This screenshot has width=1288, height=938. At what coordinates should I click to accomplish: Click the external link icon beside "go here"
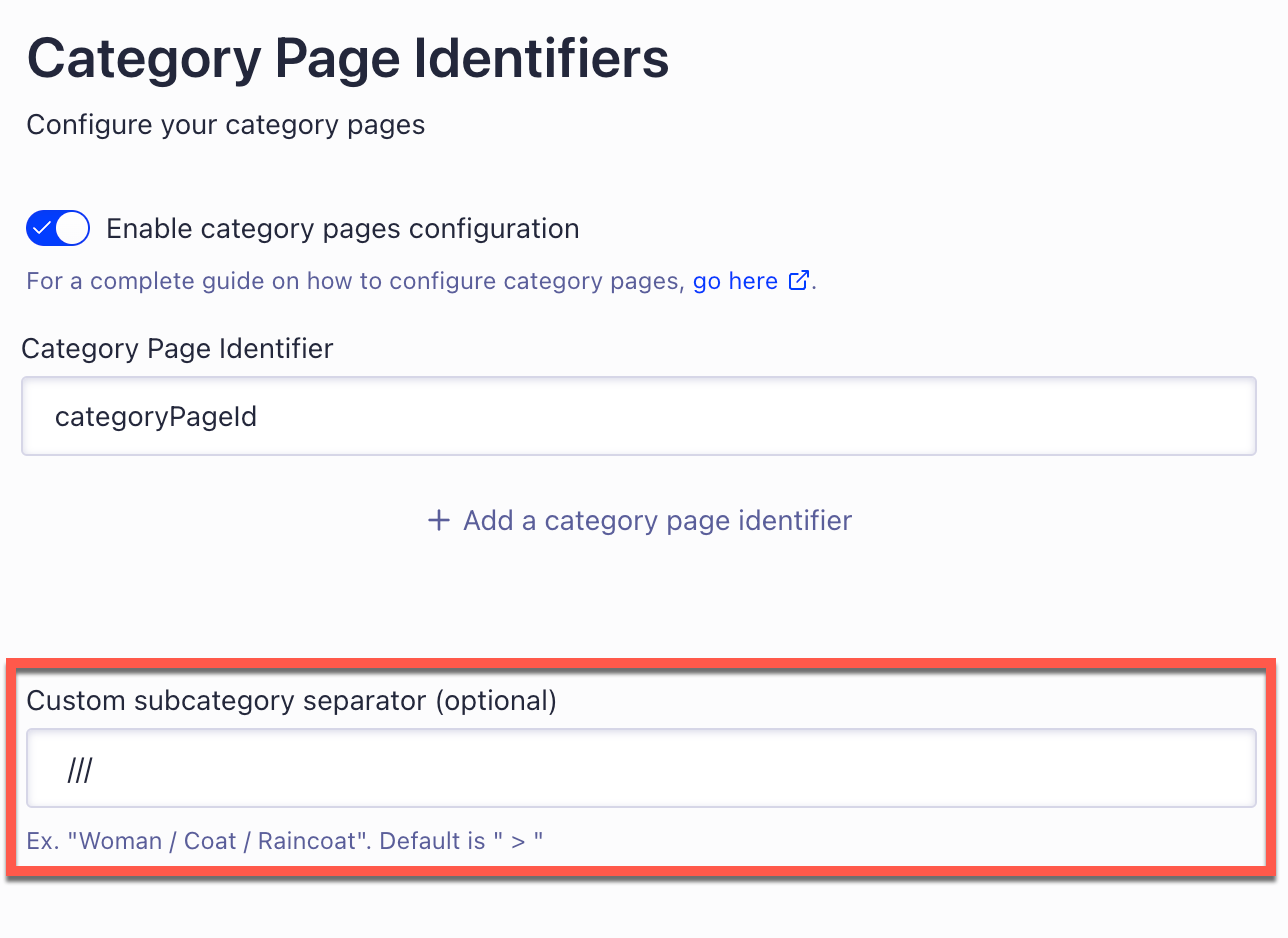pos(798,281)
